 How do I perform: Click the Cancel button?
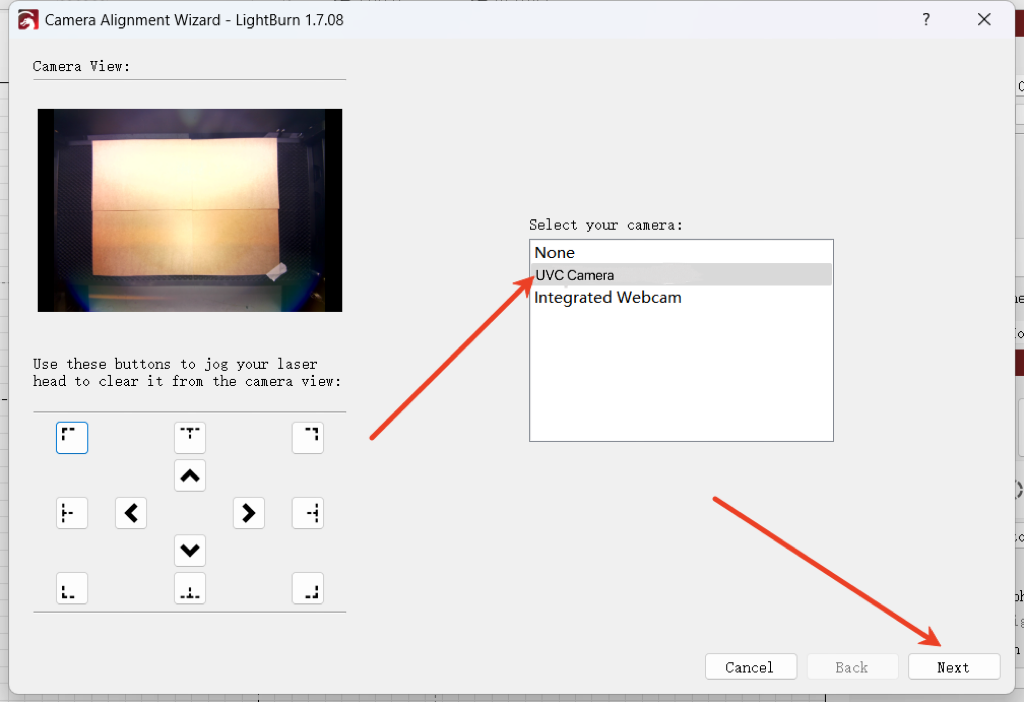(751, 667)
